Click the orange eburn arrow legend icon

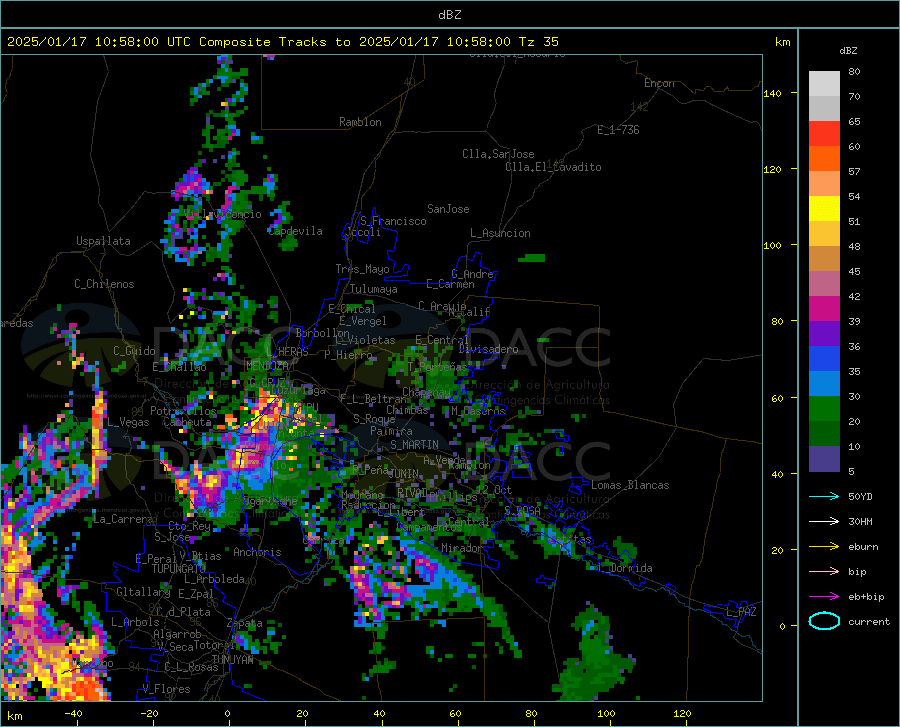824,547
